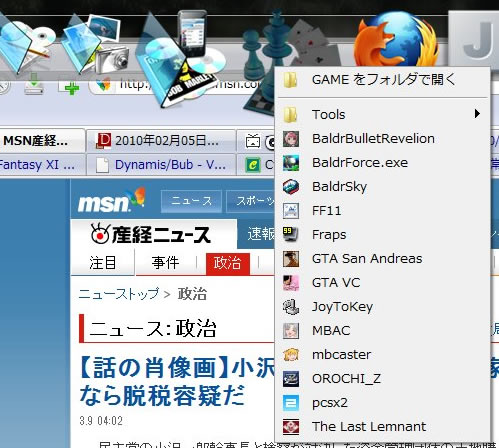Click the mbcaster icon

(291, 355)
